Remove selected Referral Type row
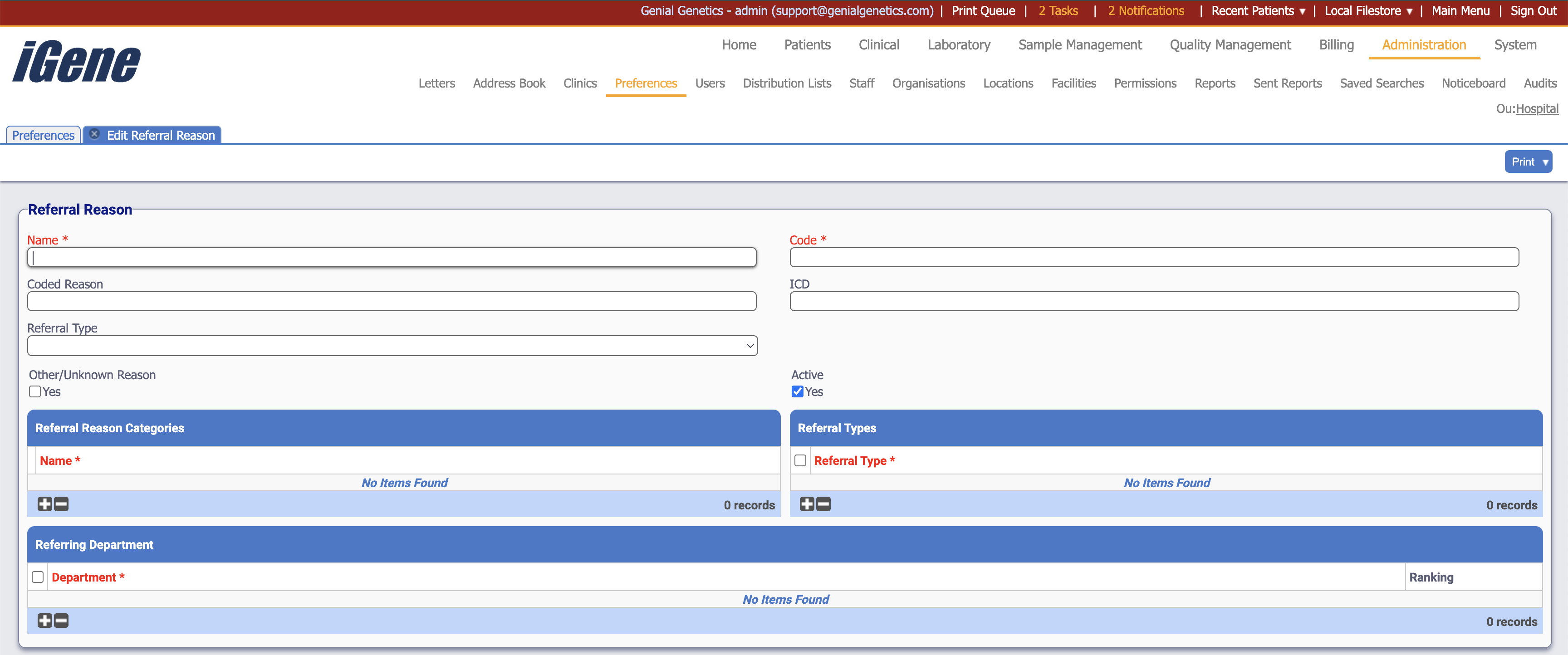 pos(823,504)
